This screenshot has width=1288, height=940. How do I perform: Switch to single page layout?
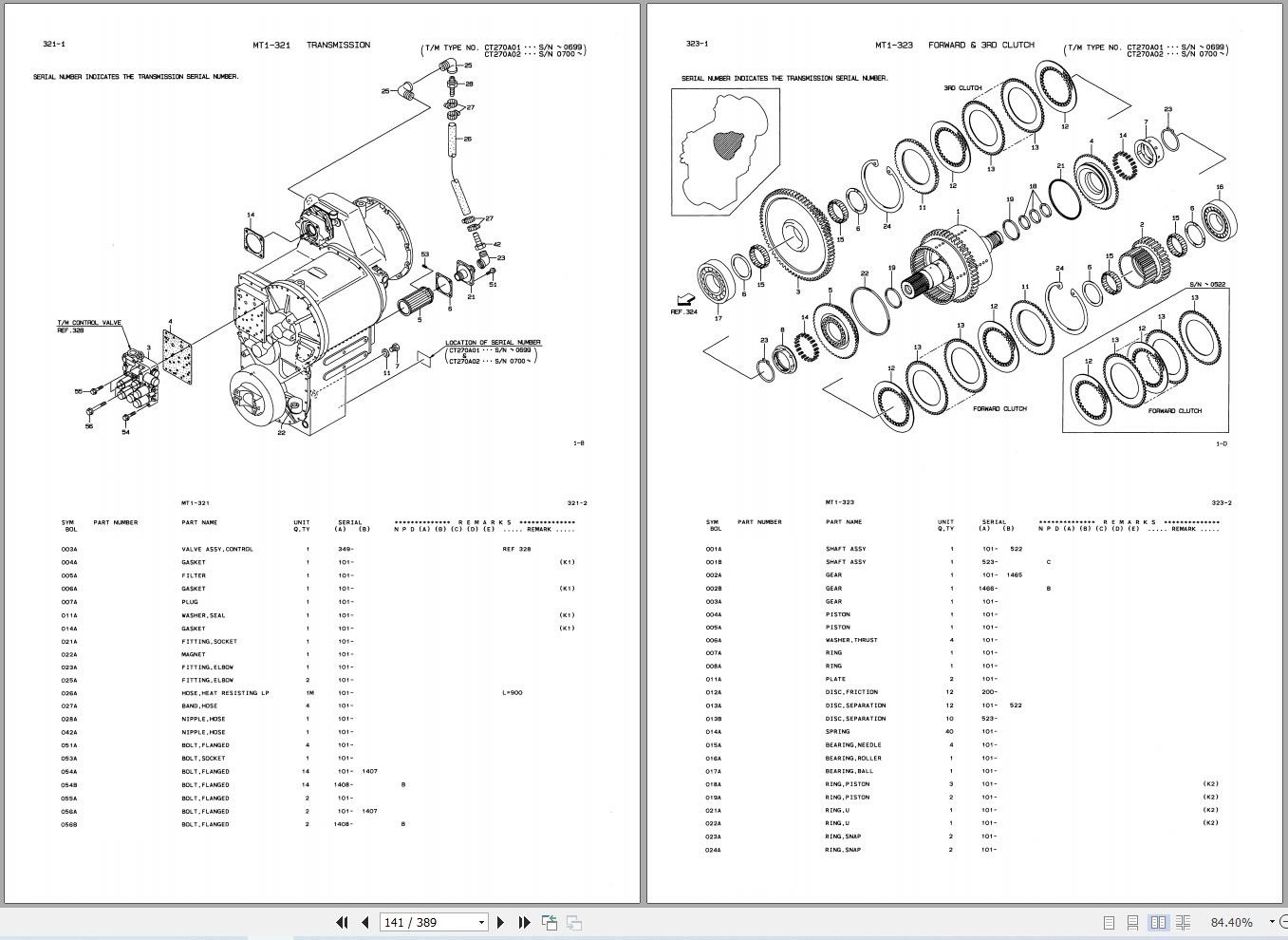coord(1109,922)
